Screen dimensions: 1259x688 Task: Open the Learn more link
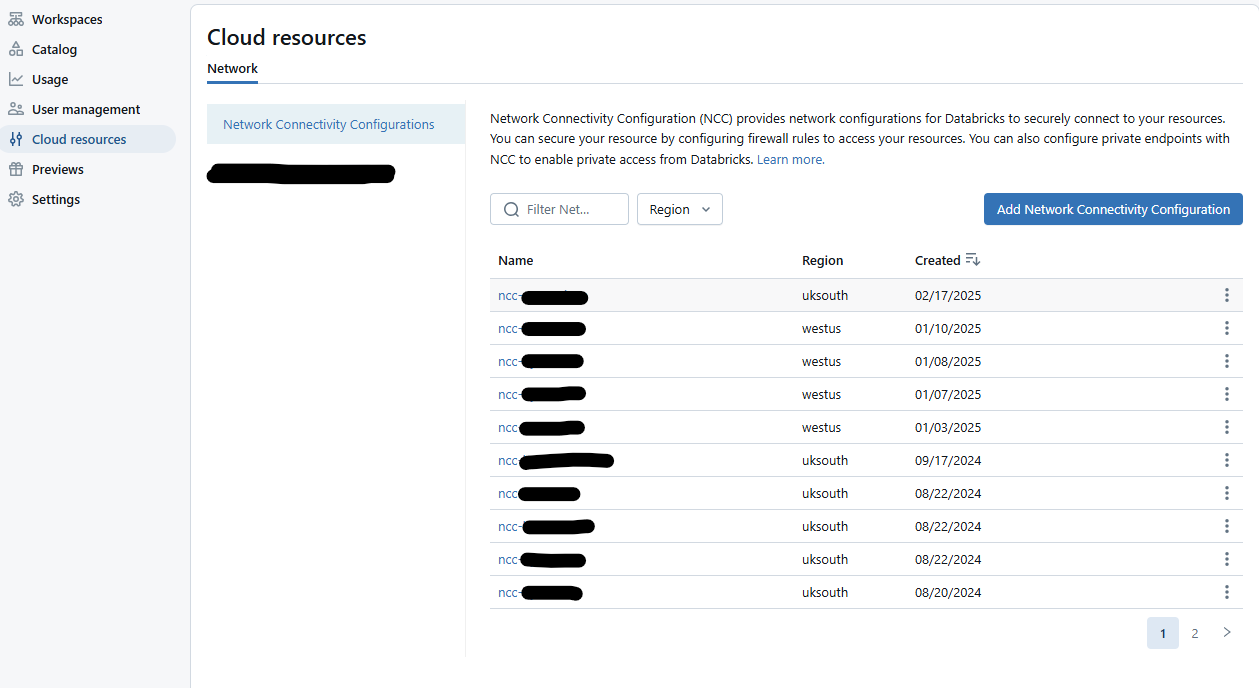[x=789, y=159]
